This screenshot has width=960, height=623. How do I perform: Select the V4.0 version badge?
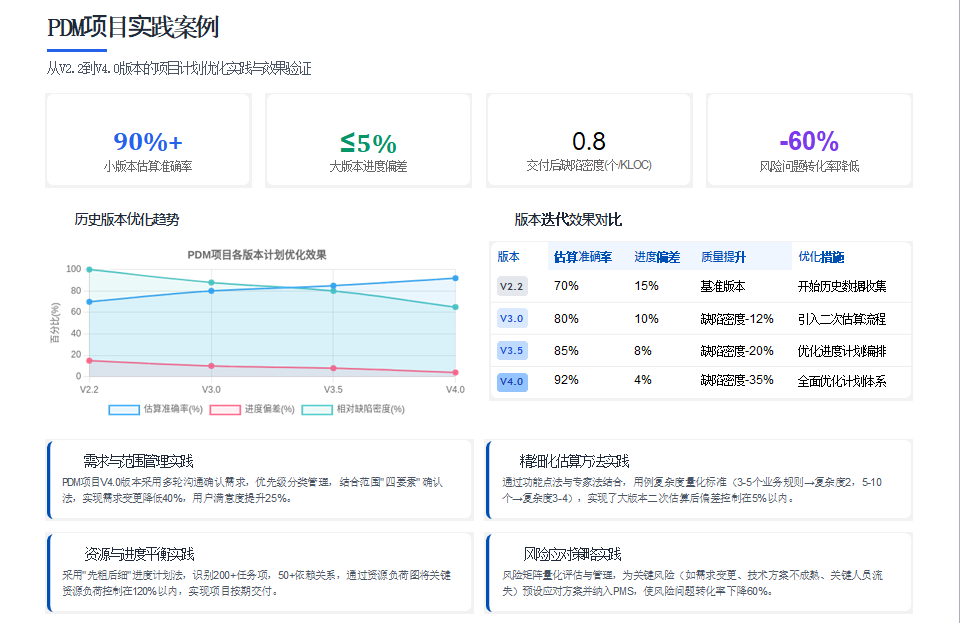point(513,381)
